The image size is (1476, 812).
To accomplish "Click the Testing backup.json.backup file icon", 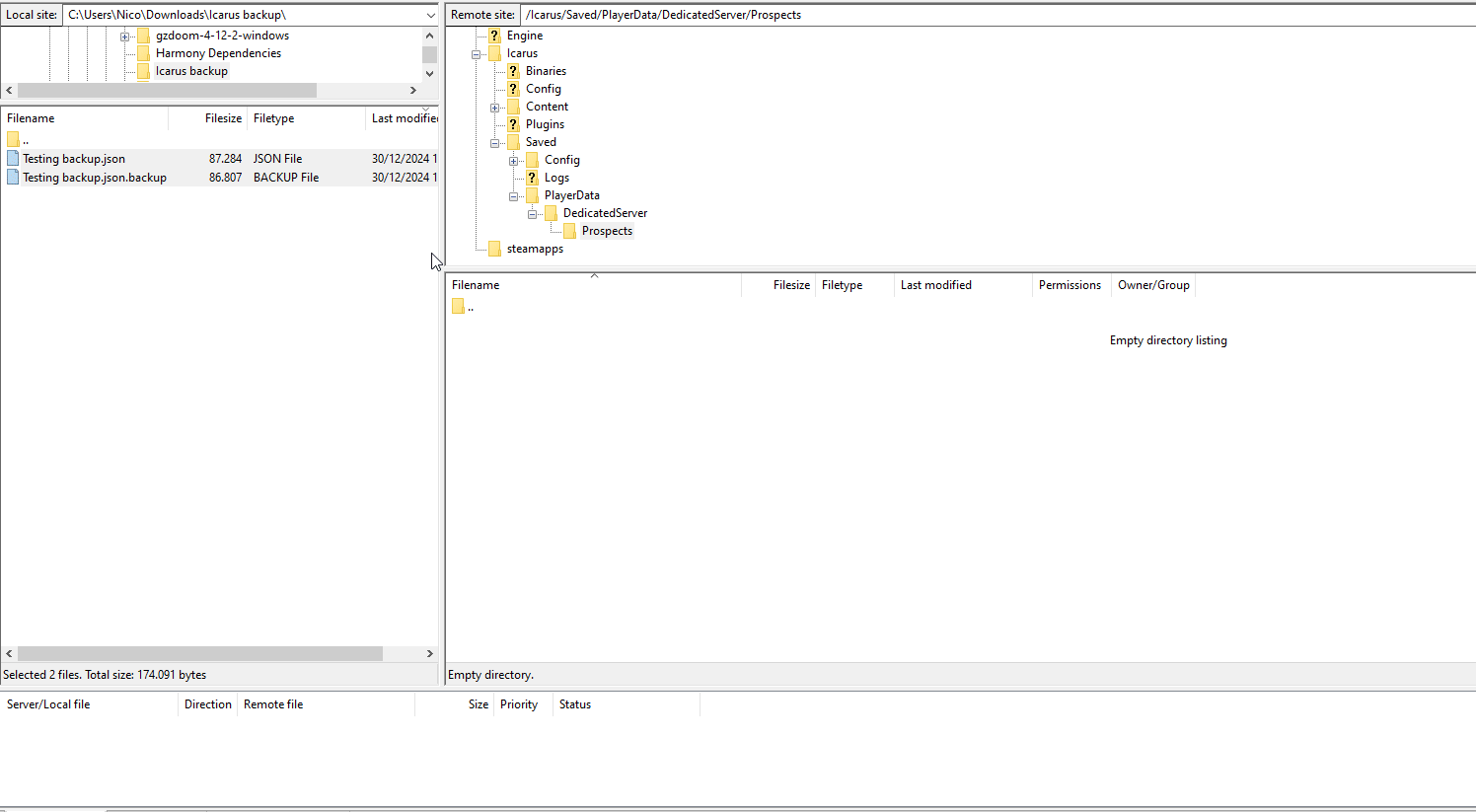I will (x=13, y=177).
